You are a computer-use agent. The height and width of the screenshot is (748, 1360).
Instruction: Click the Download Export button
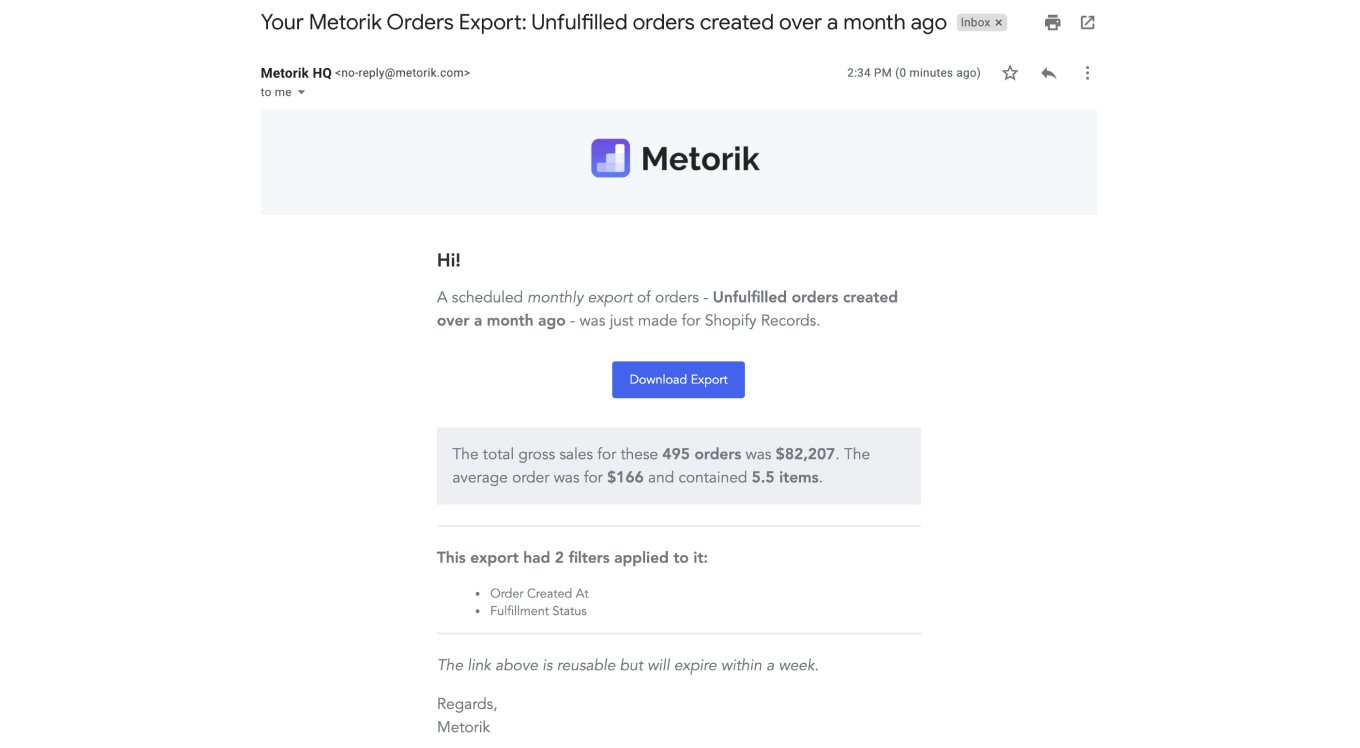pos(678,380)
